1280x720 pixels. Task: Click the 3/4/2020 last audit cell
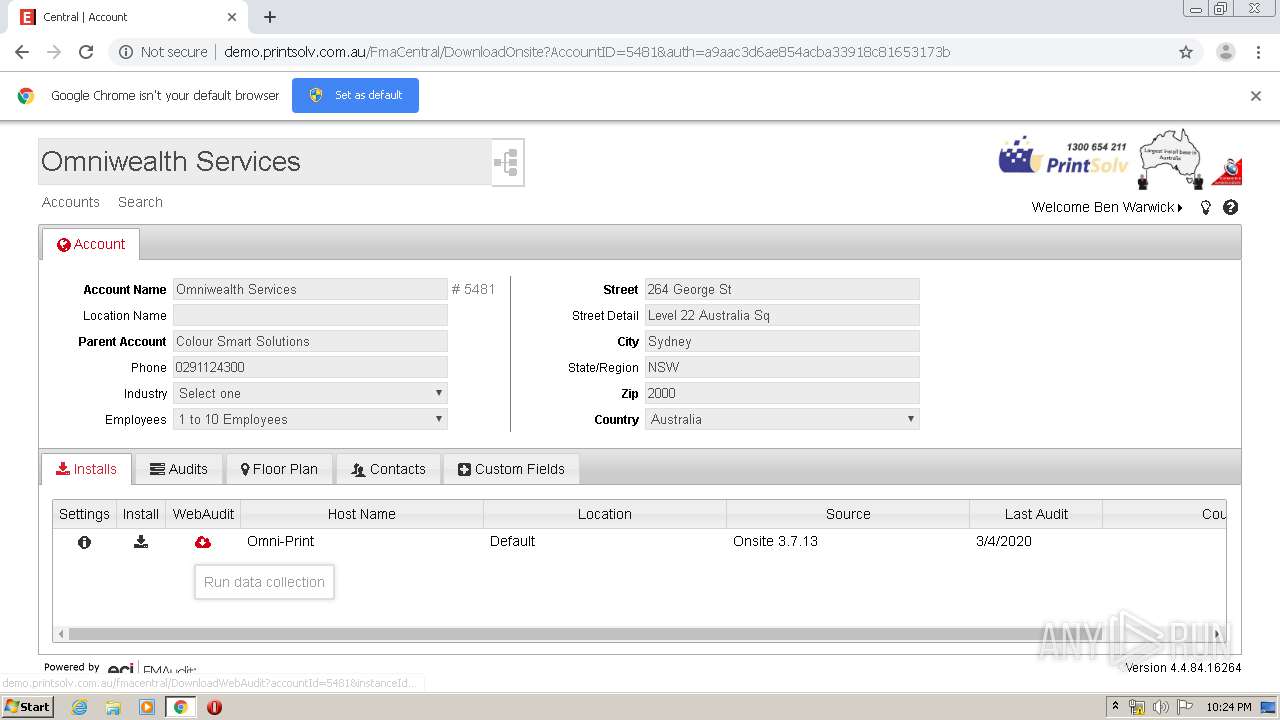[x=1004, y=541]
